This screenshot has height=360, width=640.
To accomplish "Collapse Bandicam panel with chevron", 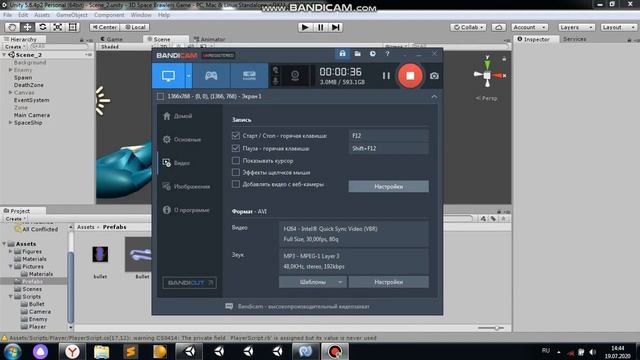I will click(x=434, y=97).
